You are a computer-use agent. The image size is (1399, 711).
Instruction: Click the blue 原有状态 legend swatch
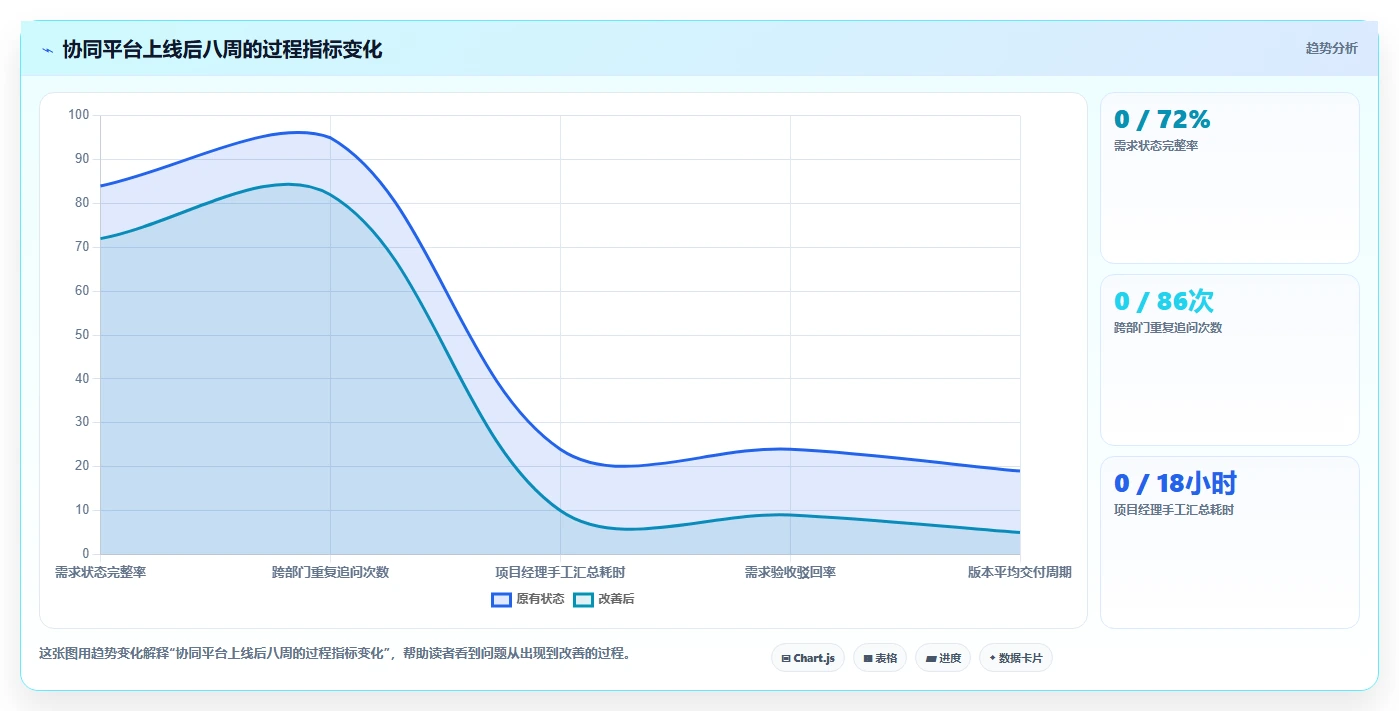point(501,599)
